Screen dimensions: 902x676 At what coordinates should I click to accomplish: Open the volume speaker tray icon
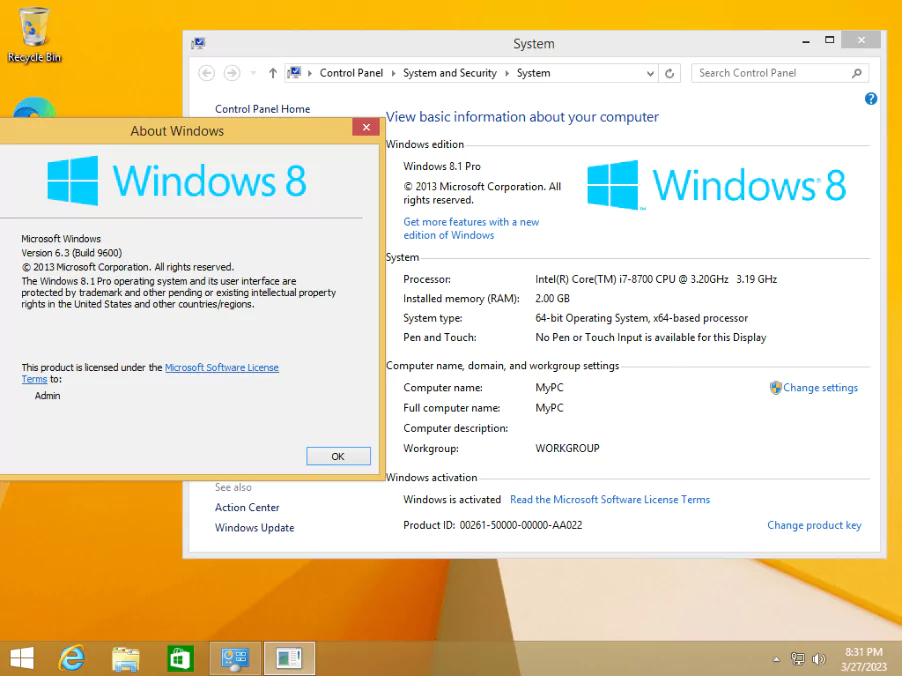point(819,659)
